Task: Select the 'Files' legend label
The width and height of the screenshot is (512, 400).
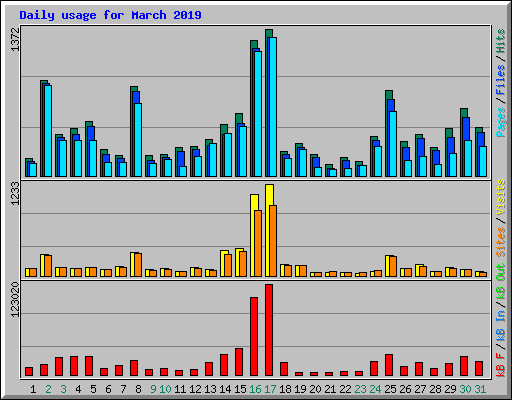Action: click(500, 80)
